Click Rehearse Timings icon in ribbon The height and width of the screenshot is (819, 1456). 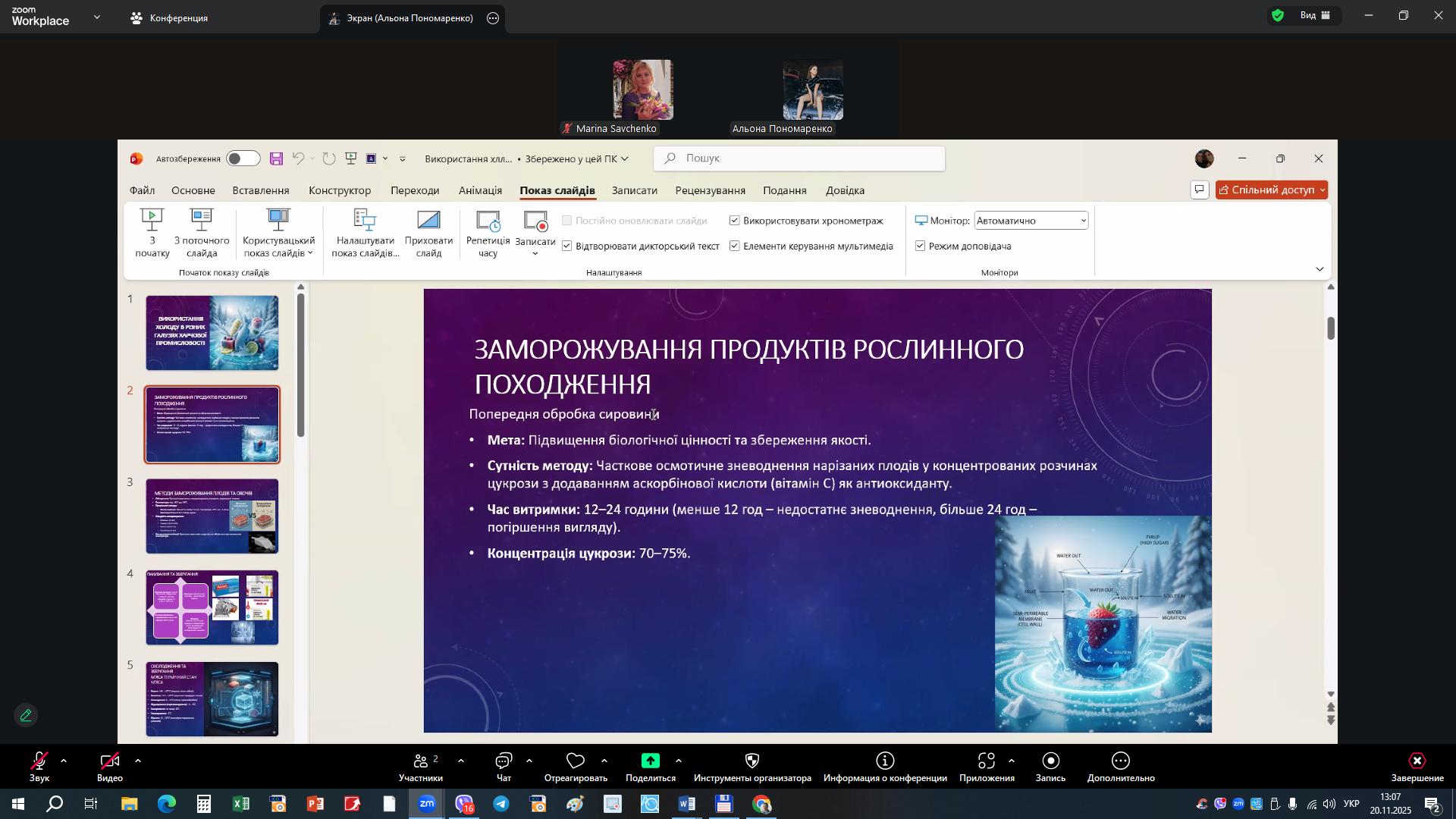coord(488,221)
